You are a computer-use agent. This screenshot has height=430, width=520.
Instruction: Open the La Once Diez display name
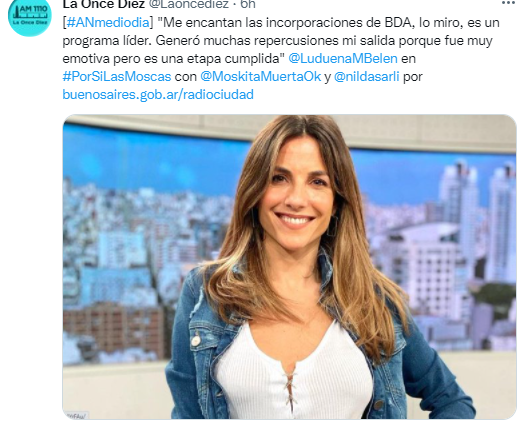[x=104, y=4]
